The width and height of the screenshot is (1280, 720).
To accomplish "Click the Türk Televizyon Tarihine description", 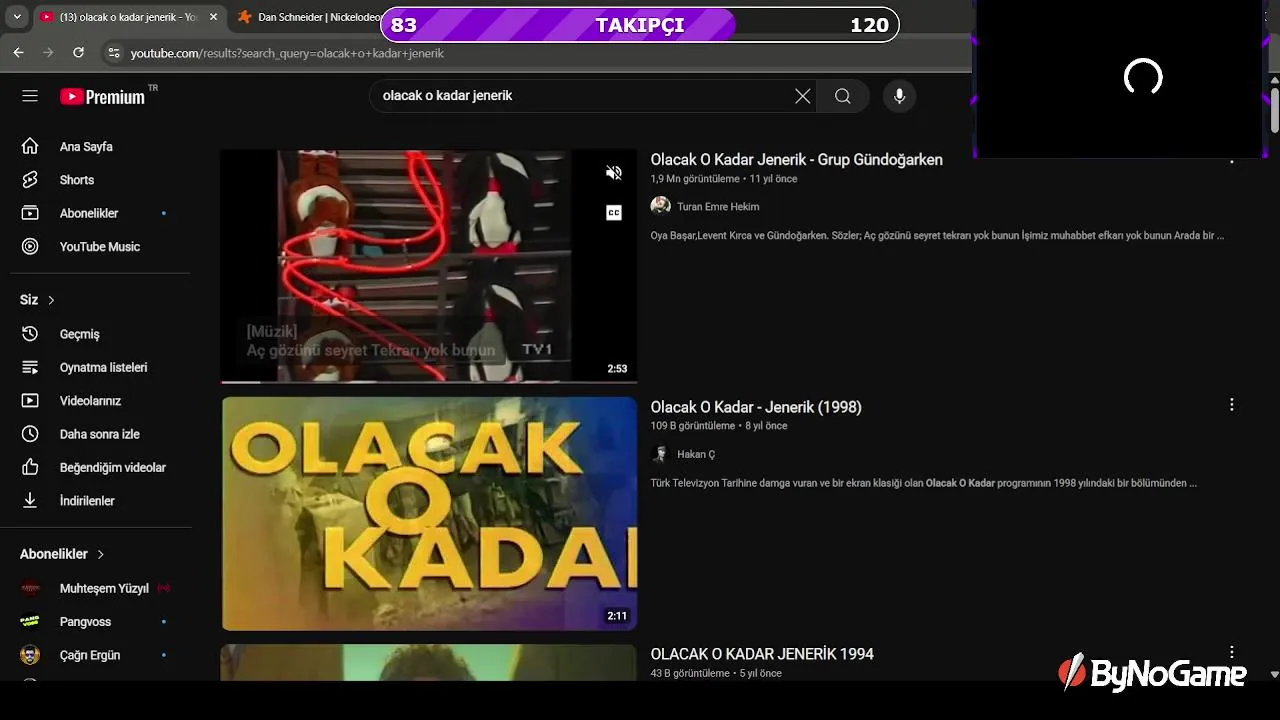I will [923, 483].
